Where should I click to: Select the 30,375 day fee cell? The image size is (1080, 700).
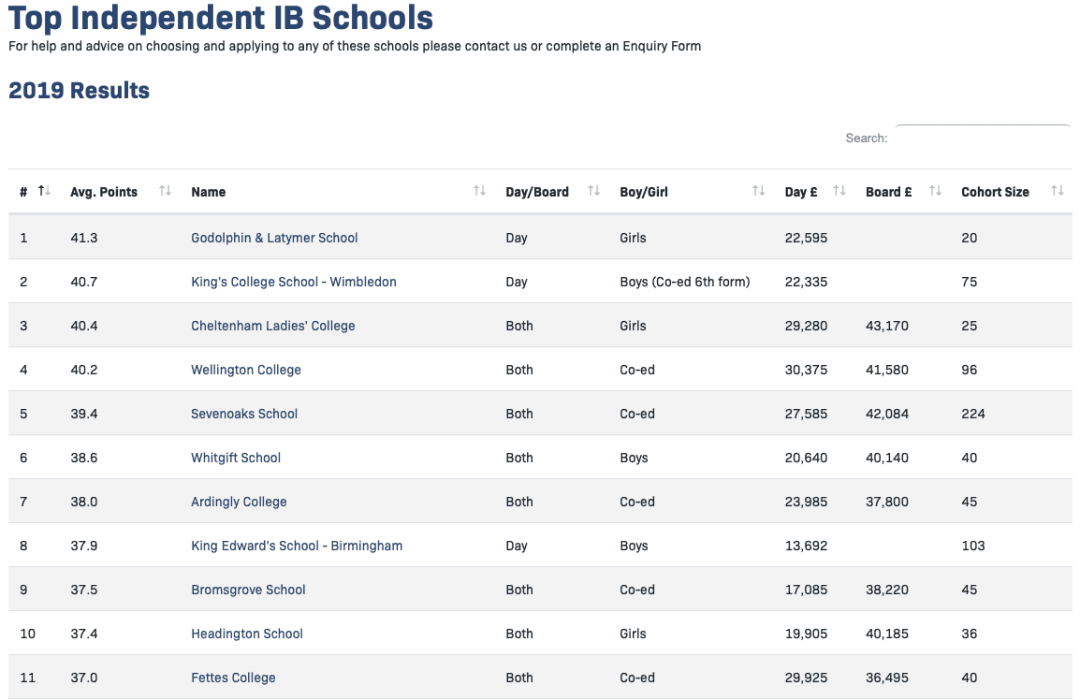806,370
